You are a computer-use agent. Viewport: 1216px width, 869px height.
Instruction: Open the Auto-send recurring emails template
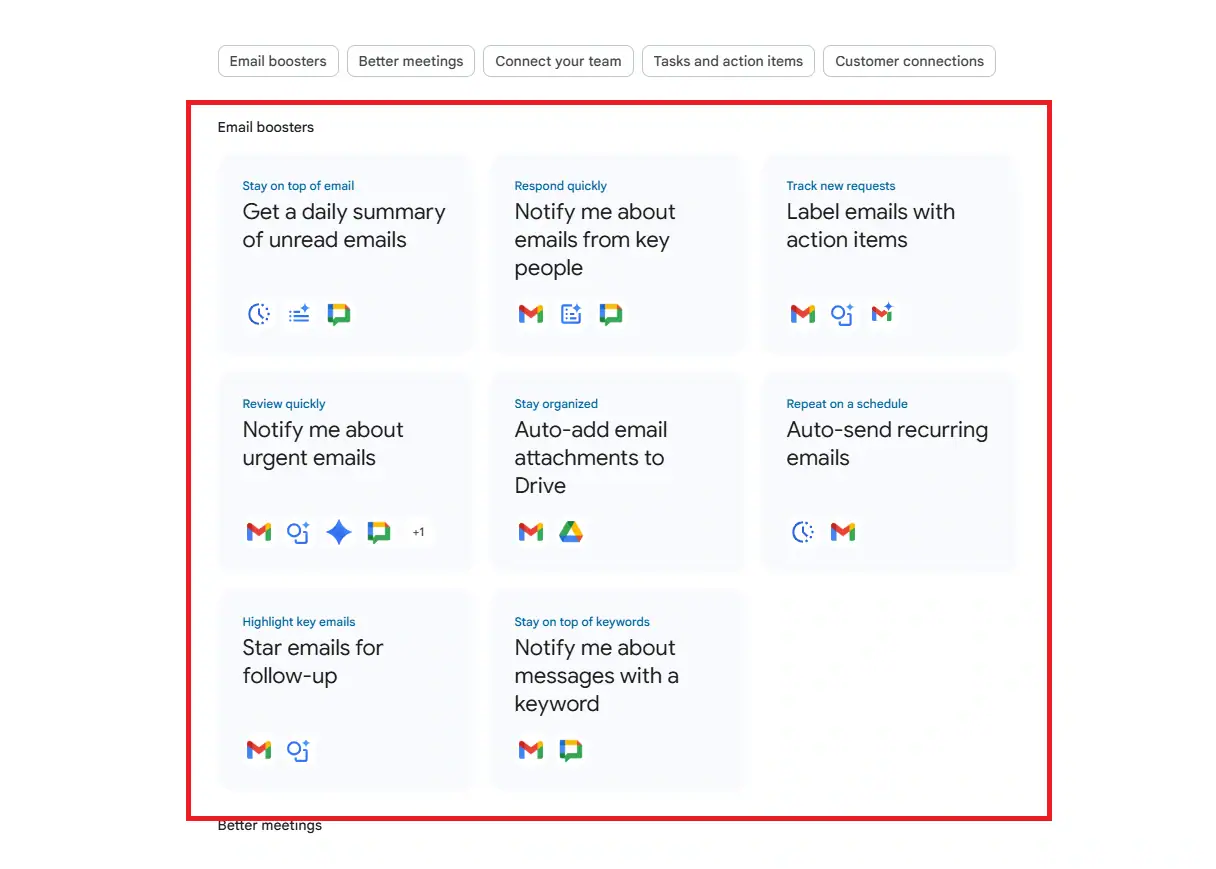click(889, 470)
